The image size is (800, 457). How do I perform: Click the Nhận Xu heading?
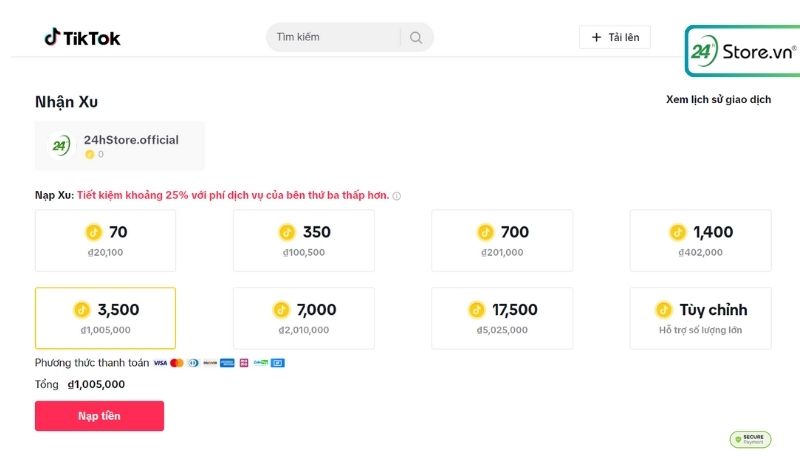[66, 101]
